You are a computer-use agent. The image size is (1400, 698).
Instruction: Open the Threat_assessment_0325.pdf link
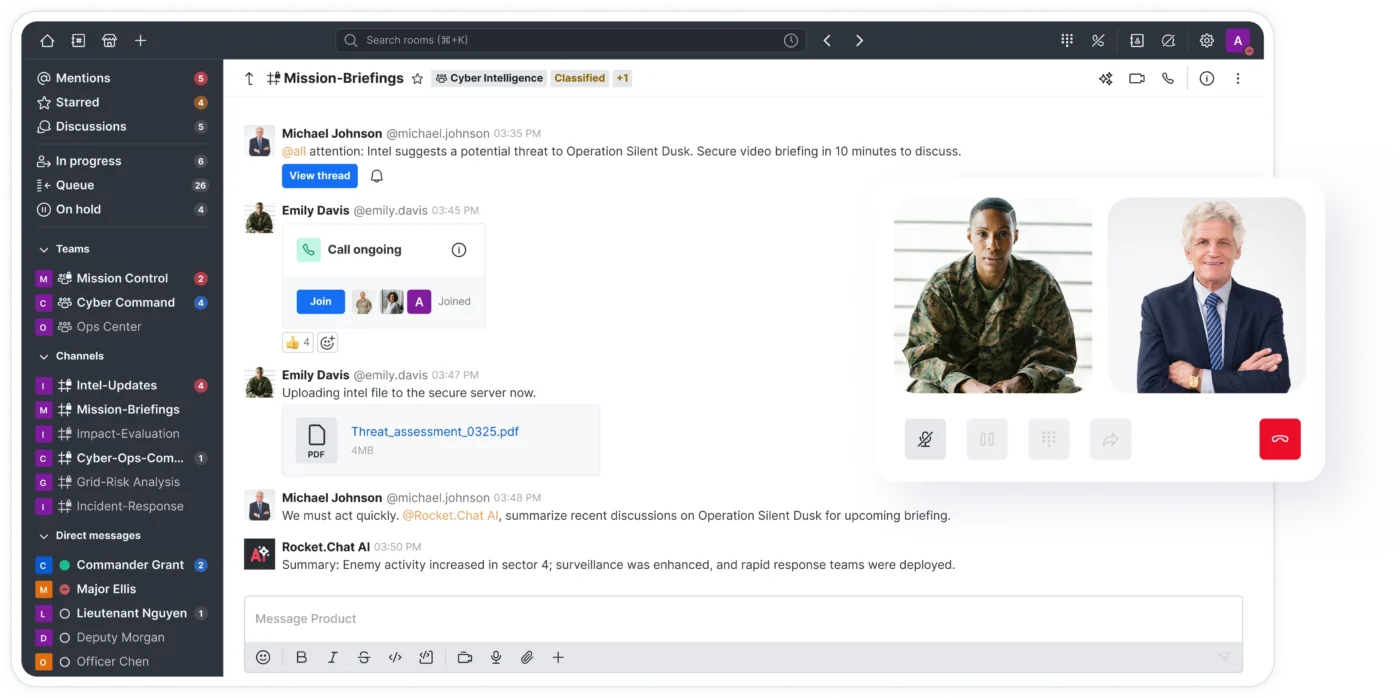click(x=435, y=432)
